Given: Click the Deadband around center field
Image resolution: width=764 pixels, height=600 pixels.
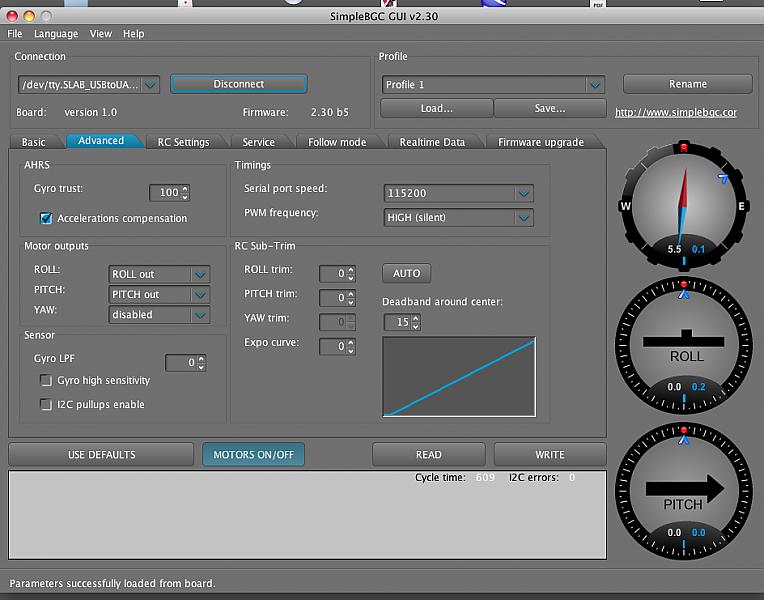Looking at the screenshot, I should pyautogui.click(x=398, y=322).
